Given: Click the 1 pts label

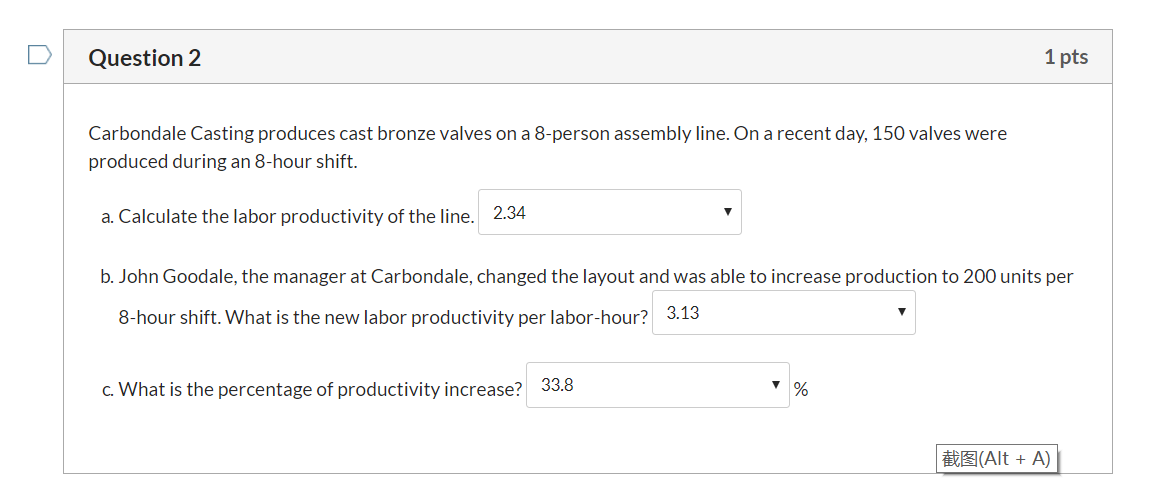Looking at the screenshot, I should [1066, 56].
